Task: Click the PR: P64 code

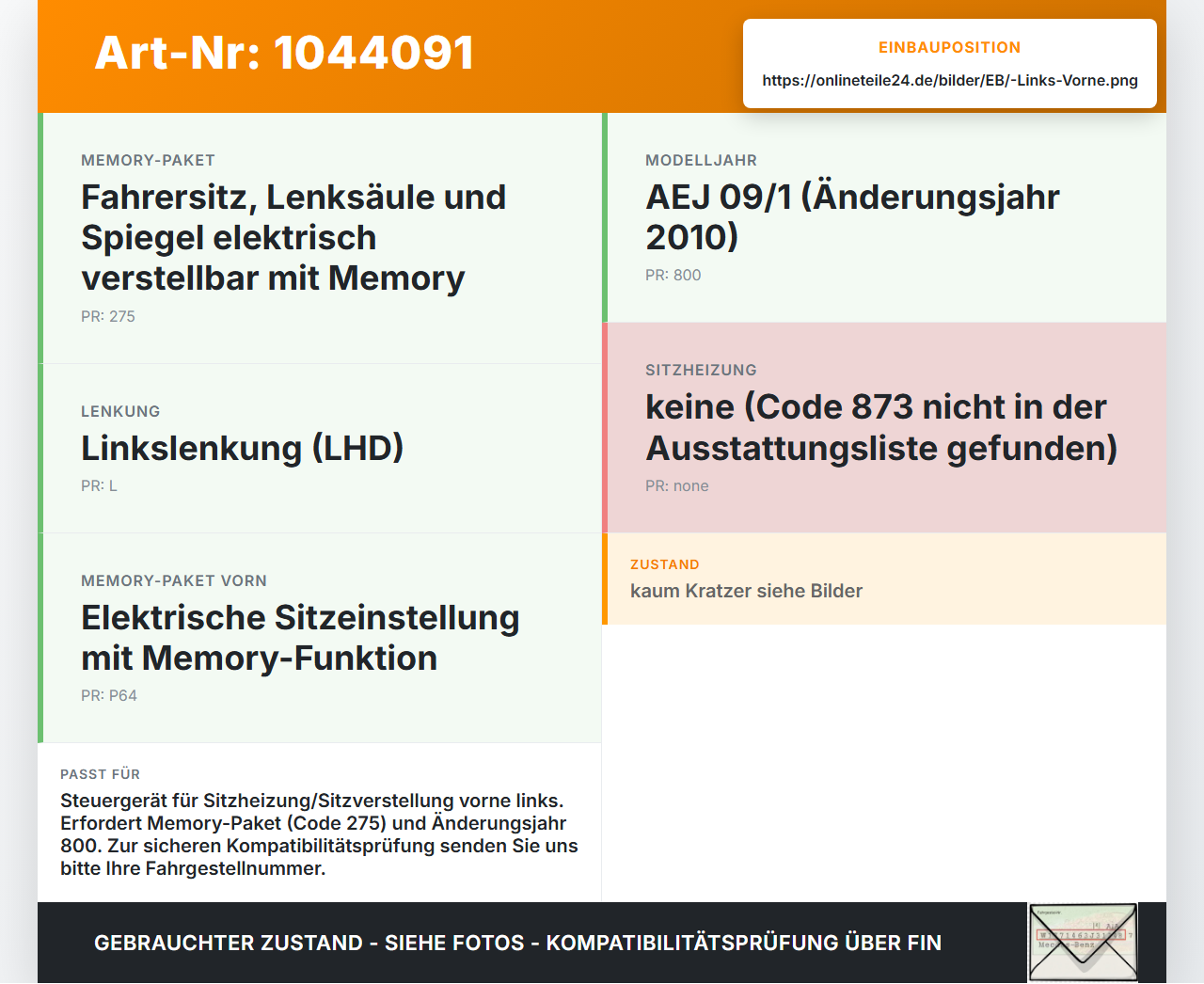Action: tap(109, 695)
